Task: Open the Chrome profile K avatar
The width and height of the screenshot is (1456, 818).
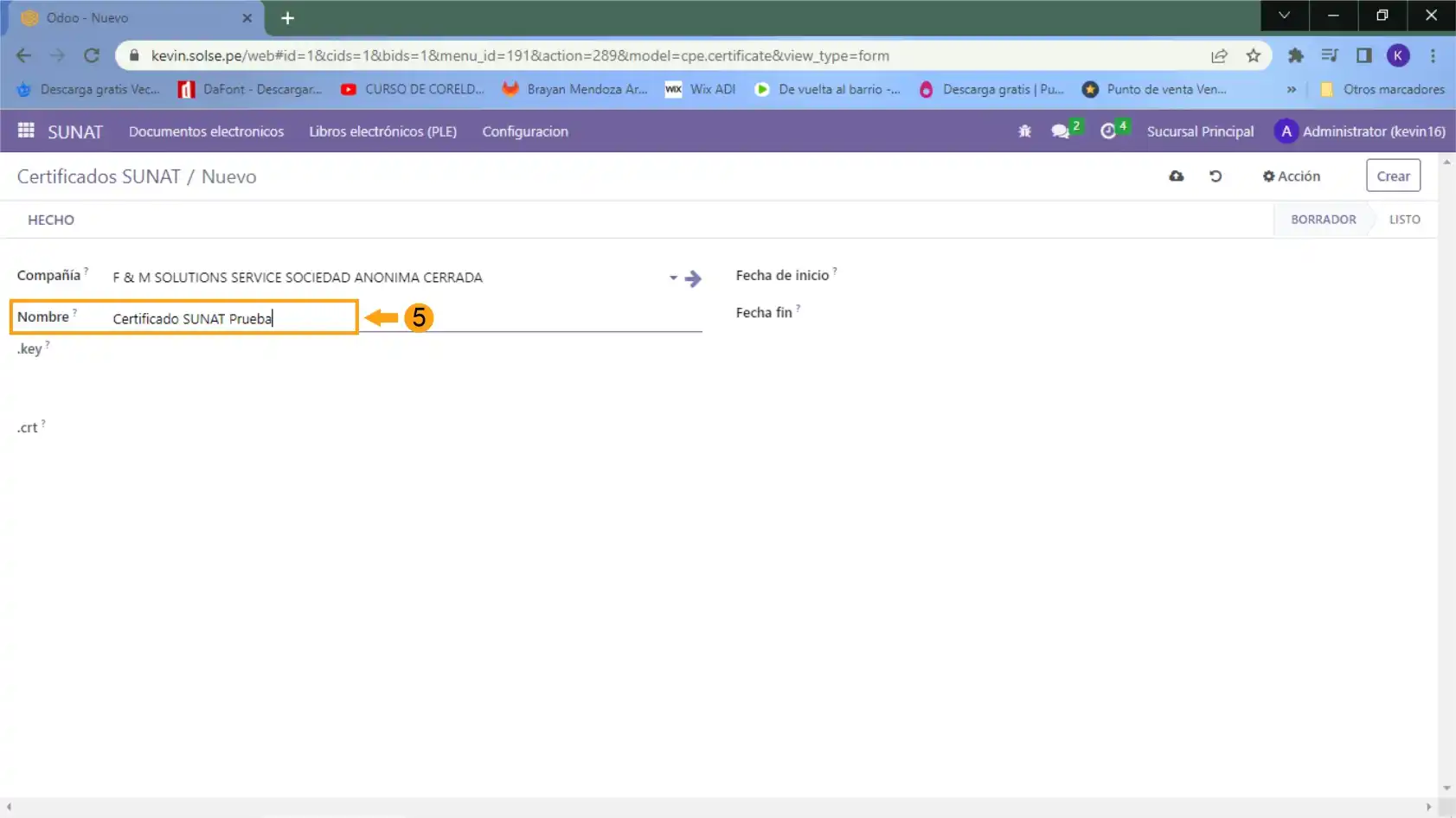Action: pos(1398,55)
